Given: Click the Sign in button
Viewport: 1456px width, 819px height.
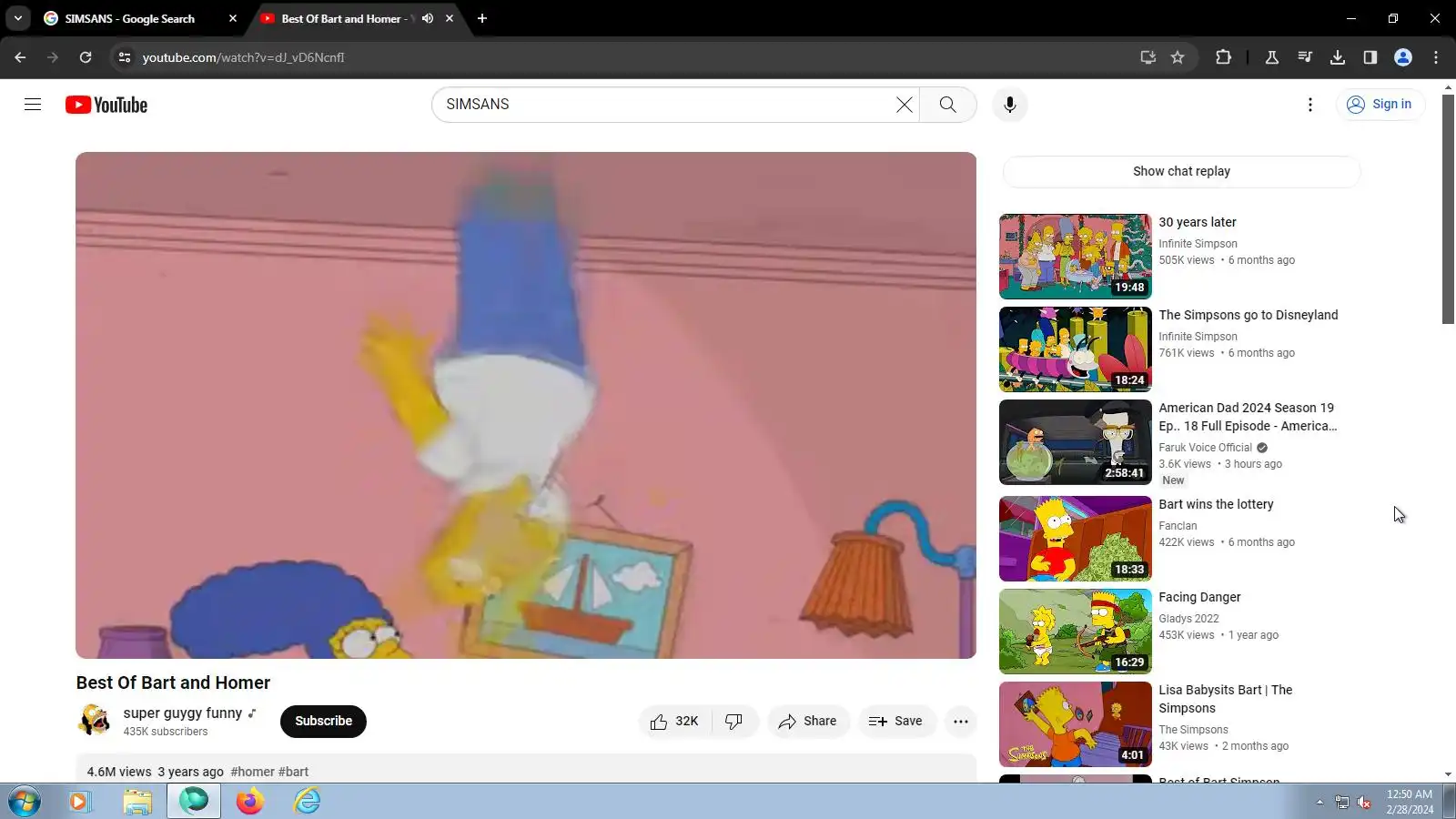Looking at the screenshot, I should (1380, 105).
